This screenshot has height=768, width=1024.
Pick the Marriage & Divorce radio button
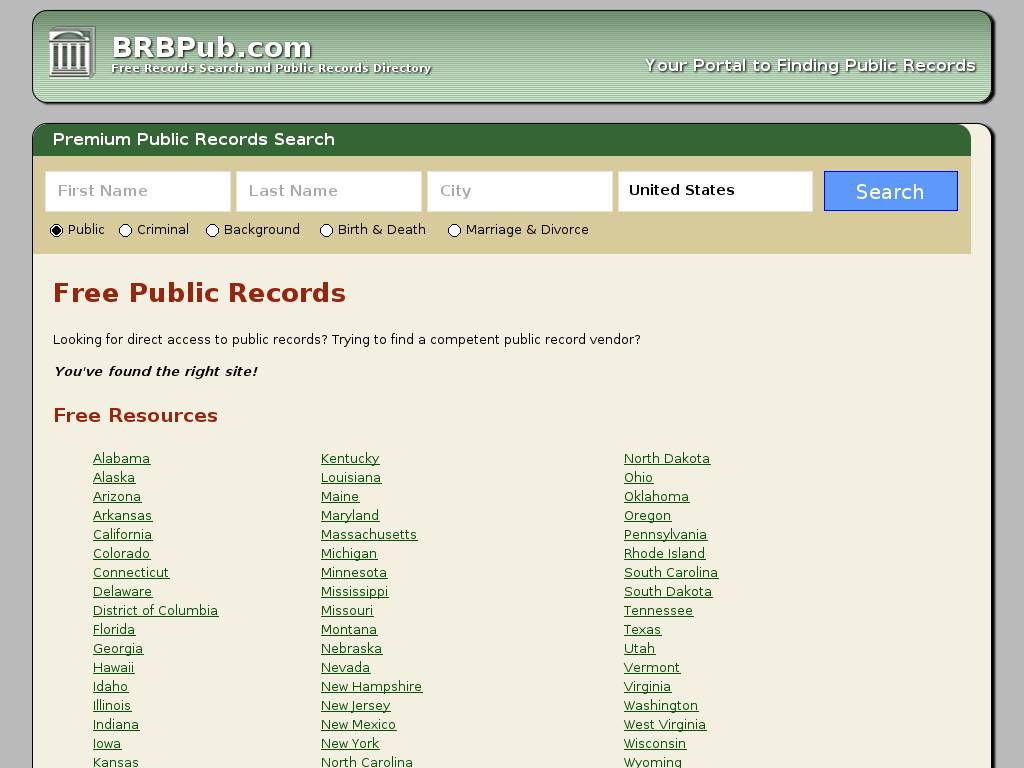coord(455,231)
